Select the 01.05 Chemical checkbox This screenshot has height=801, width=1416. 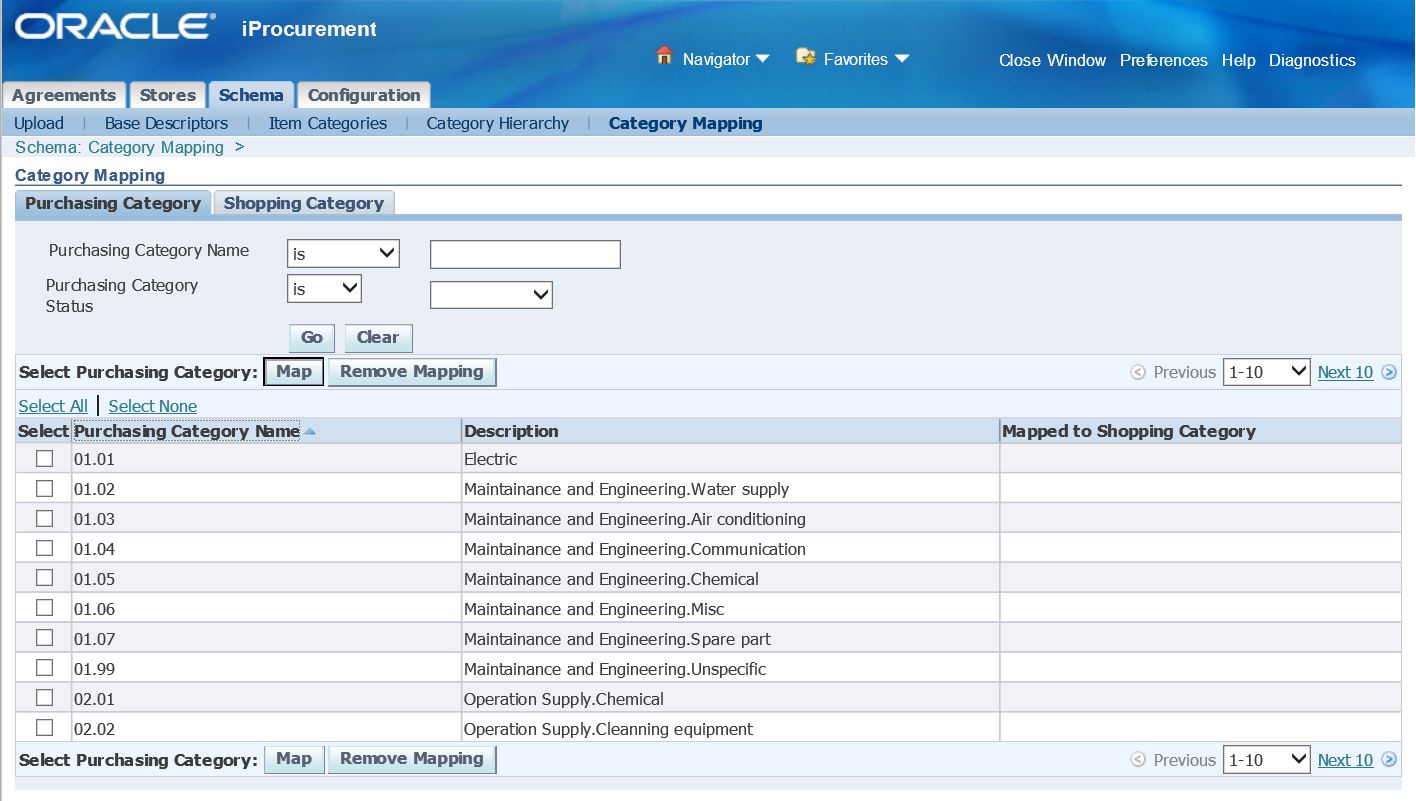click(x=44, y=578)
